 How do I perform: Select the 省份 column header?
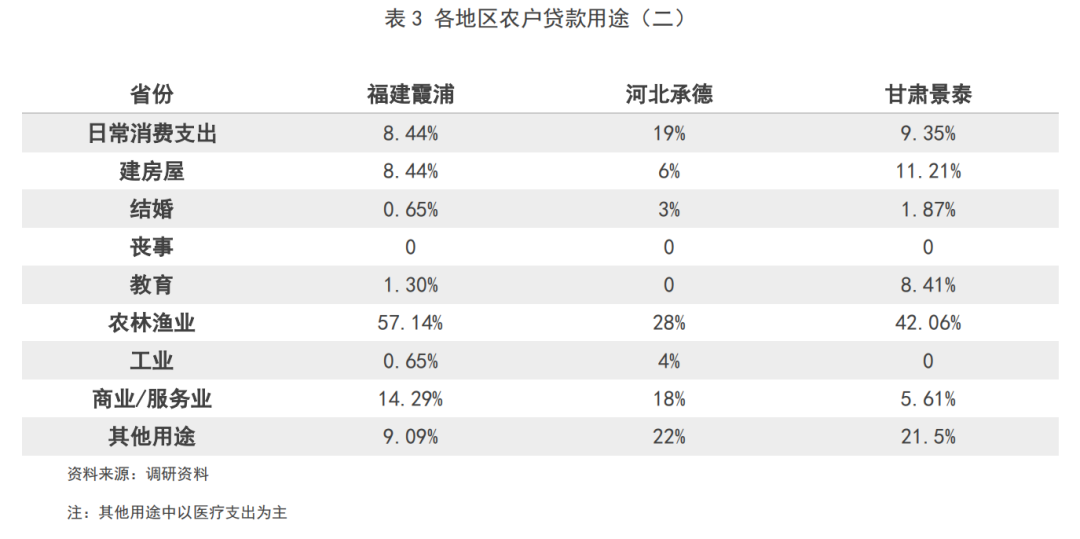click(x=152, y=94)
